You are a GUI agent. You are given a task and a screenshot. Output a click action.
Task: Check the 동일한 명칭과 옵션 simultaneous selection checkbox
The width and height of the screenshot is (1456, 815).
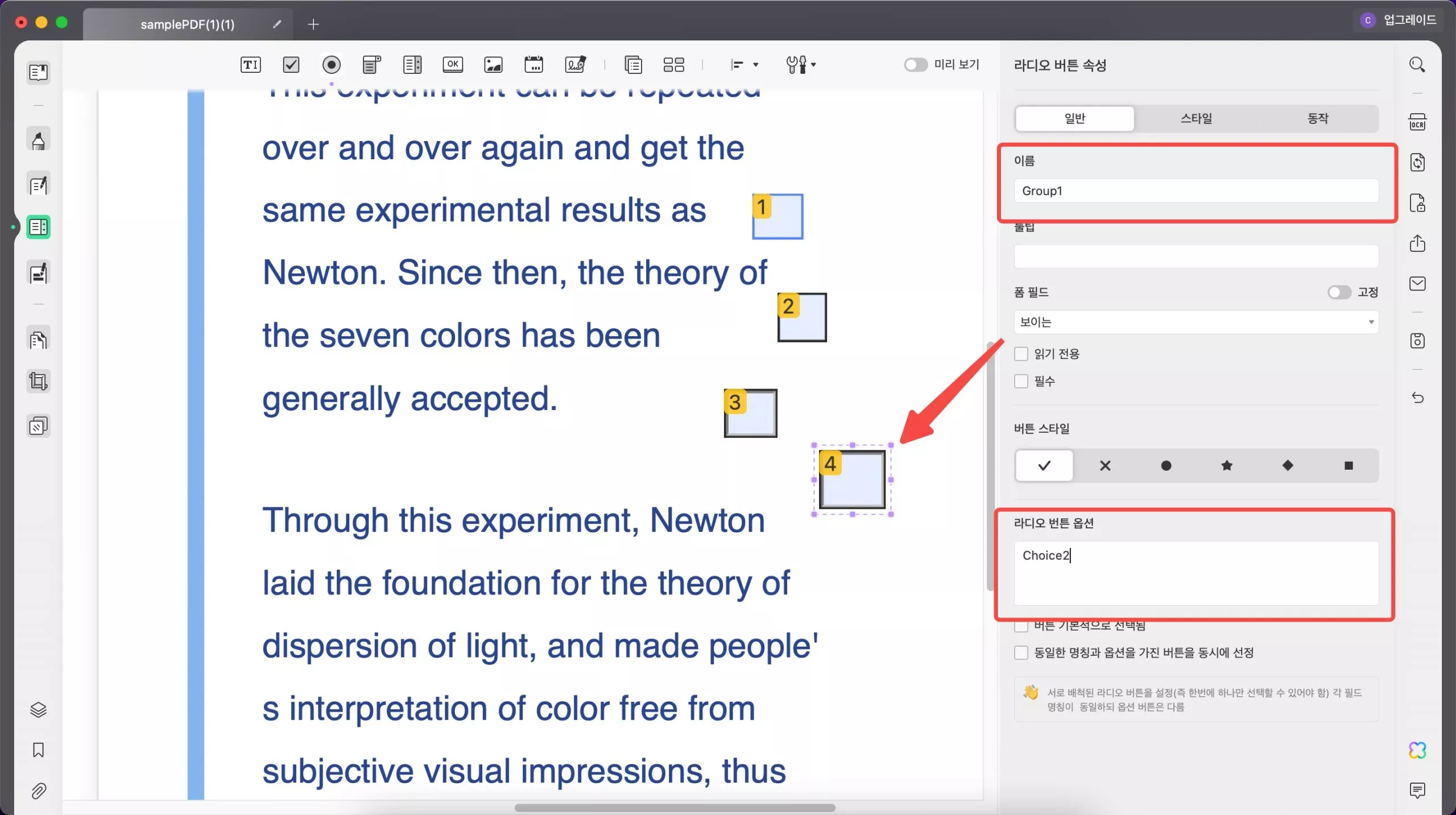tap(1021, 653)
